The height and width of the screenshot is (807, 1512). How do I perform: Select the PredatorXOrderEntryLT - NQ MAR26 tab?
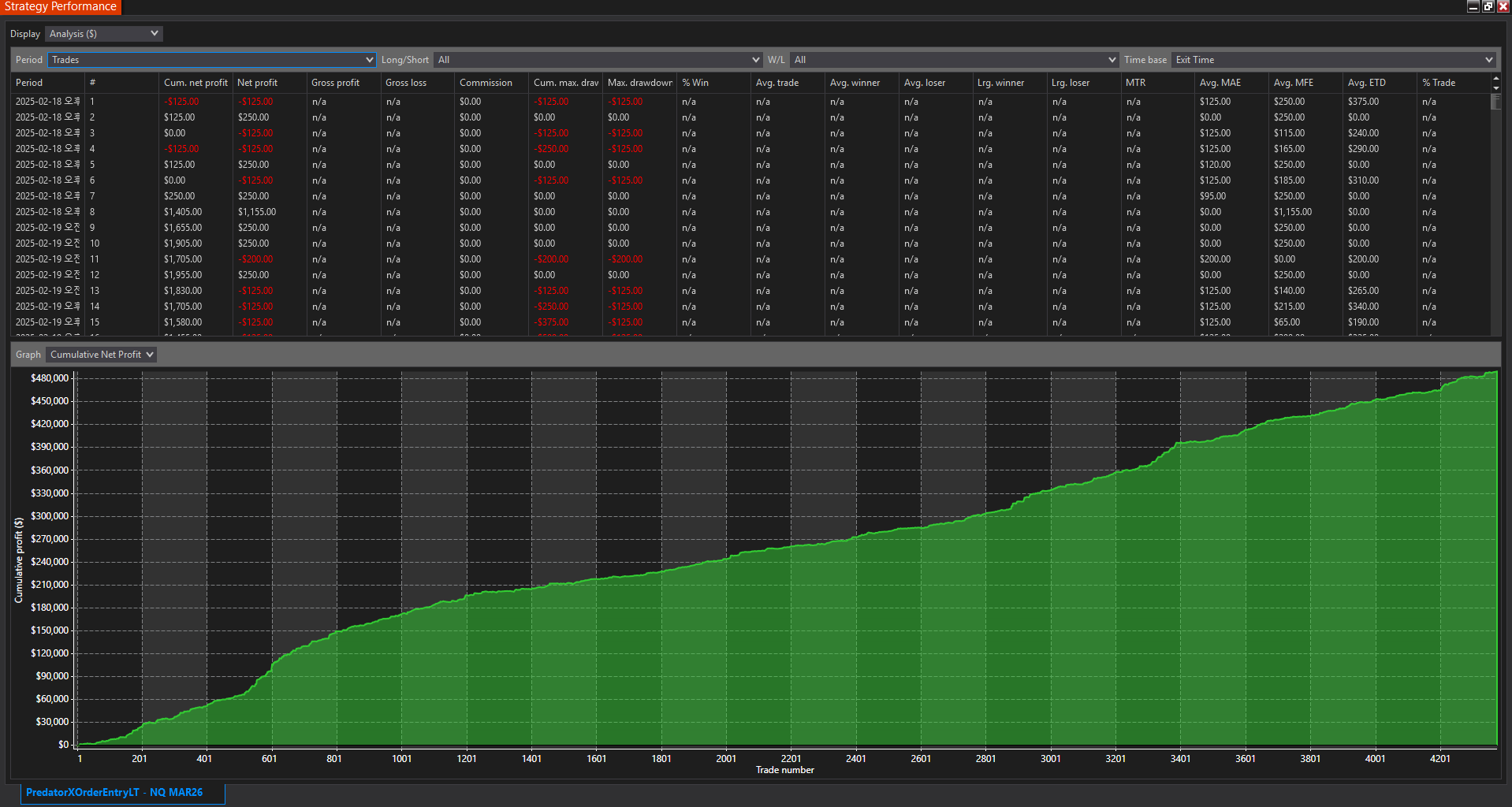click(x=114, y=792)
